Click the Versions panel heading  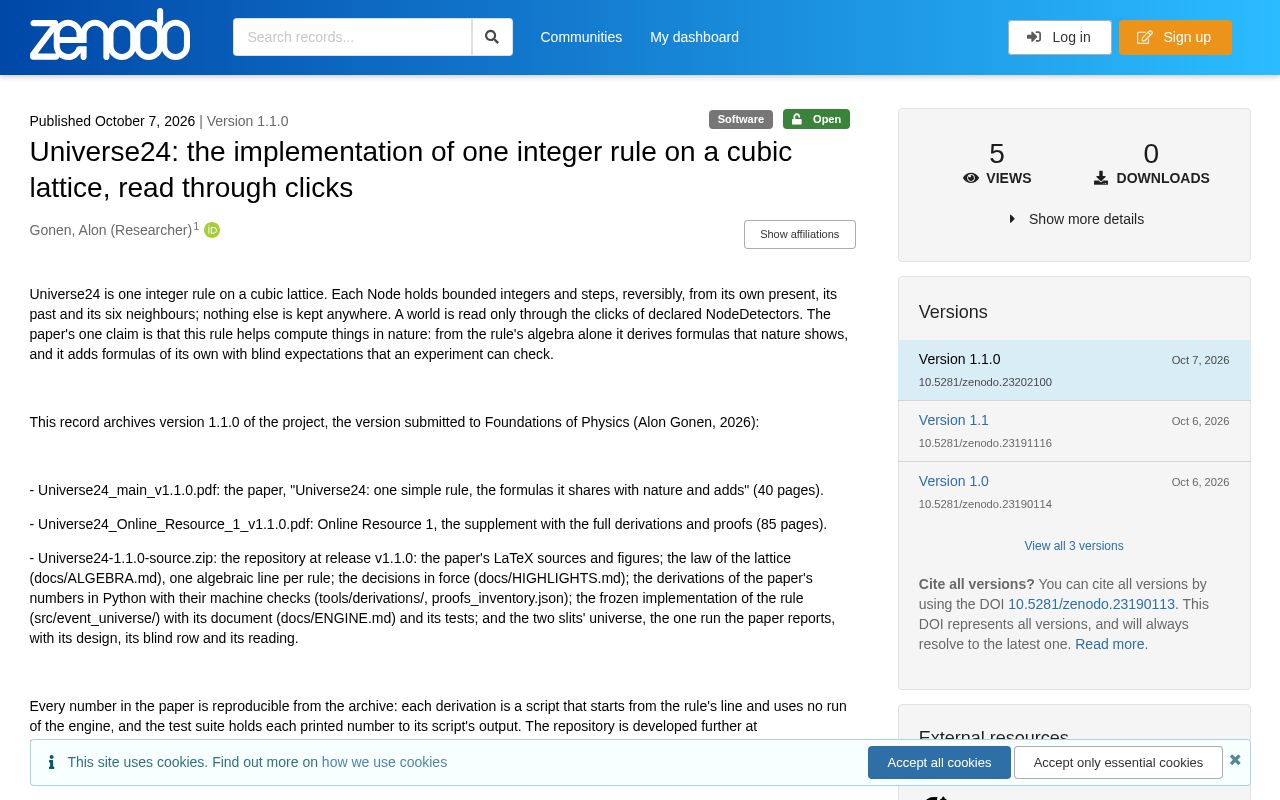pos(953,312)
